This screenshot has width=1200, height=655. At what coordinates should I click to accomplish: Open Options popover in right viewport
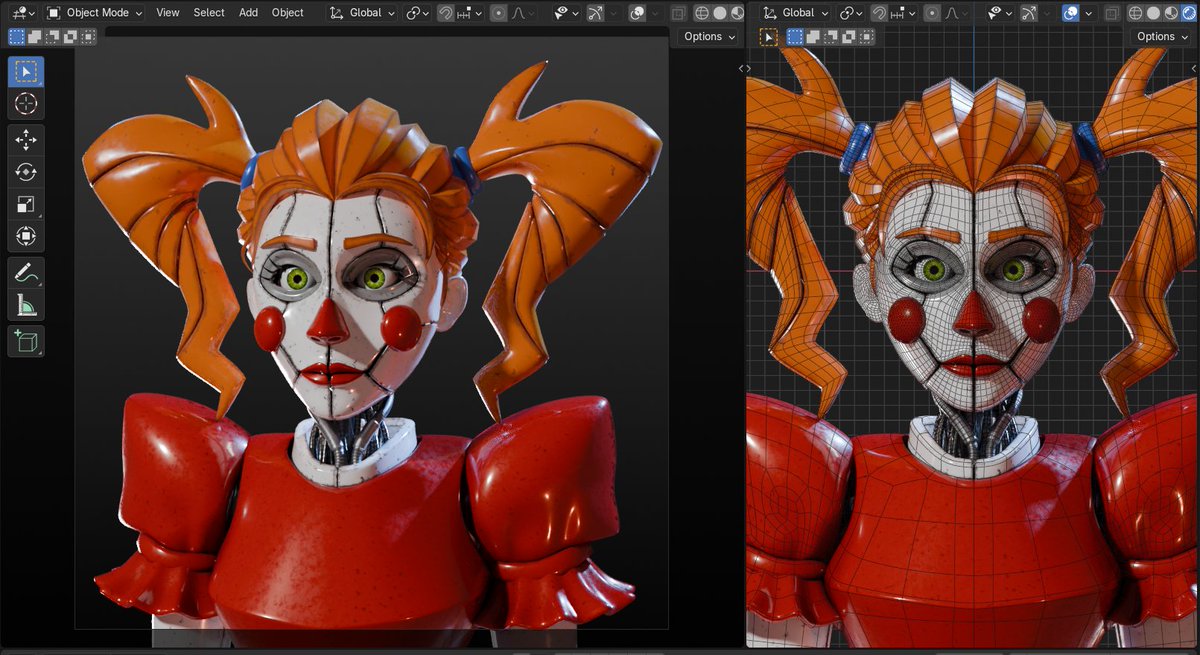[1162, 36]
